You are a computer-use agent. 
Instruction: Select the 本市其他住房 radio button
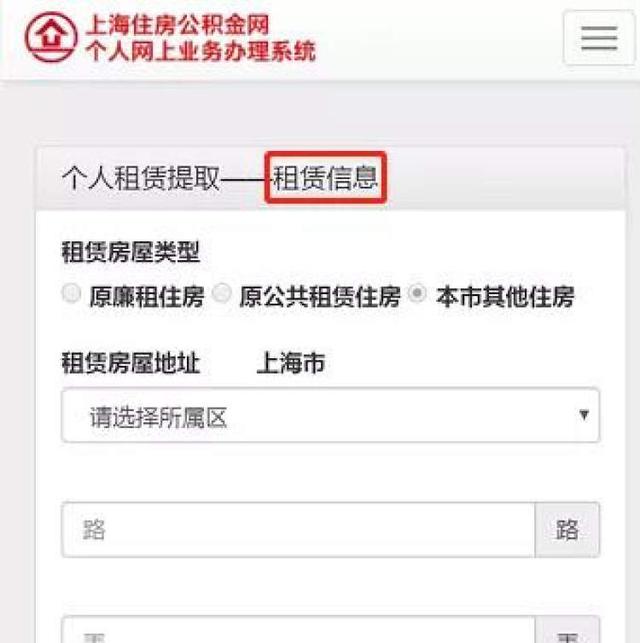(x=417, y=293)
